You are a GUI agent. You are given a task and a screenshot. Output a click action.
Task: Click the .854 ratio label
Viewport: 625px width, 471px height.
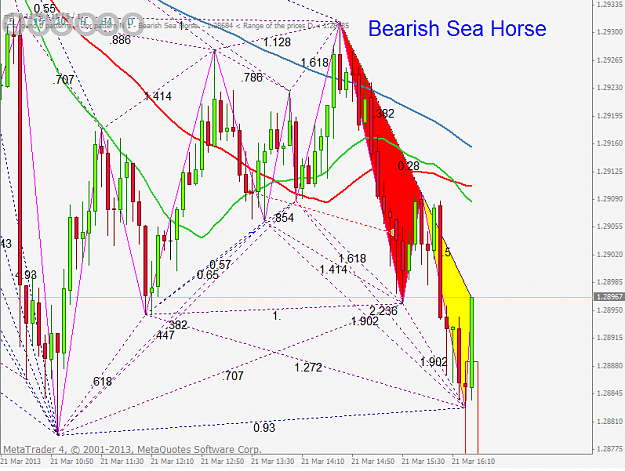pos(283,218)
